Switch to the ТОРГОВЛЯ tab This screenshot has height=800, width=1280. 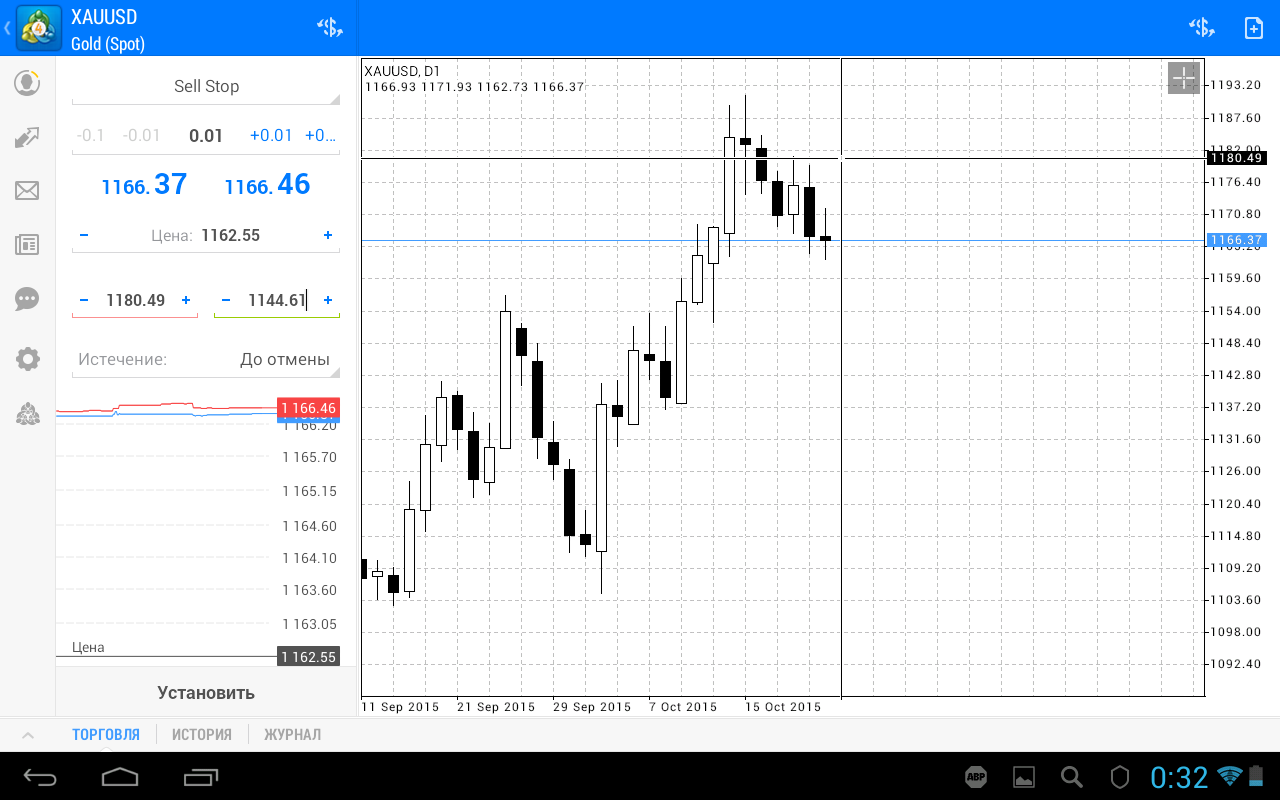106,735
